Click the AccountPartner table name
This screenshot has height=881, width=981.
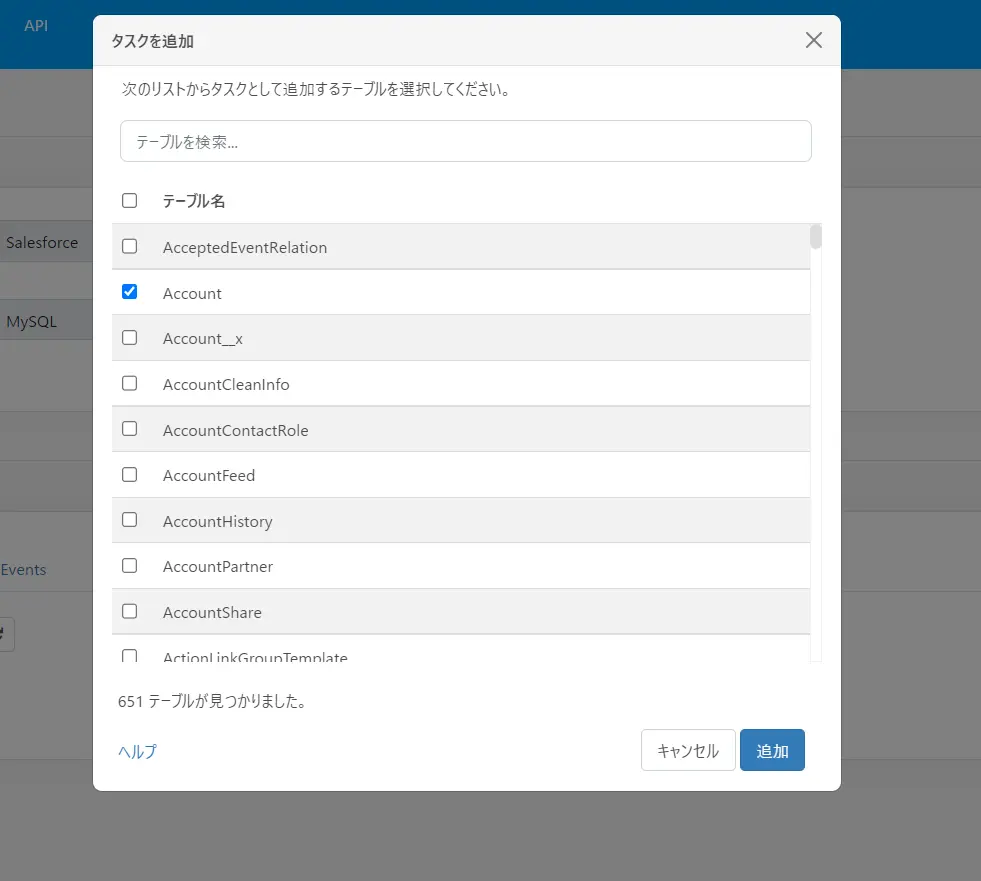pos(218,566)
